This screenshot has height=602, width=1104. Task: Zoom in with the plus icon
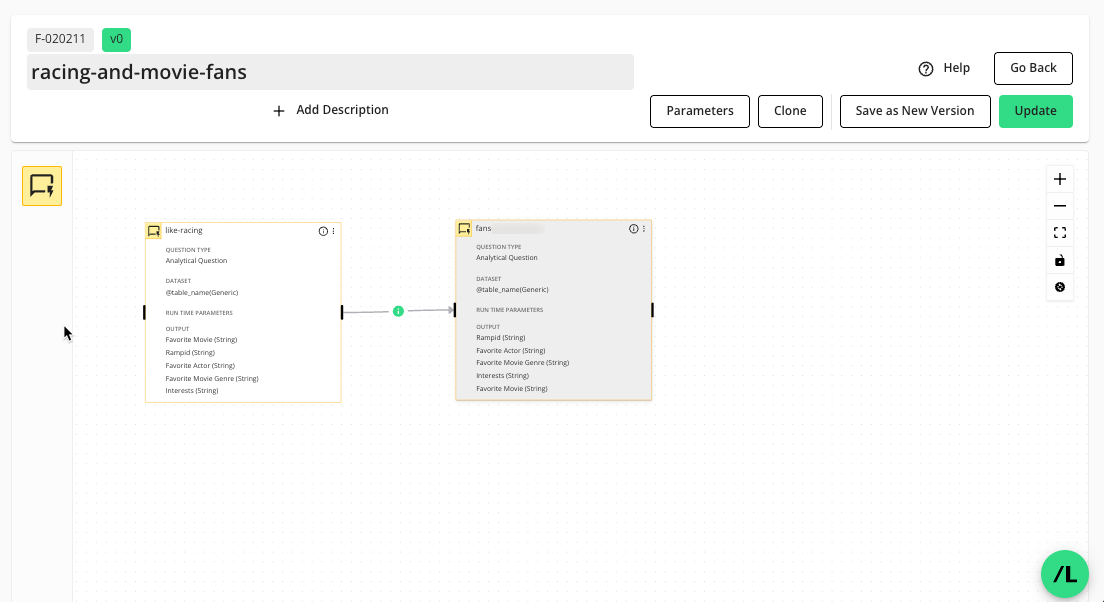1060,178
